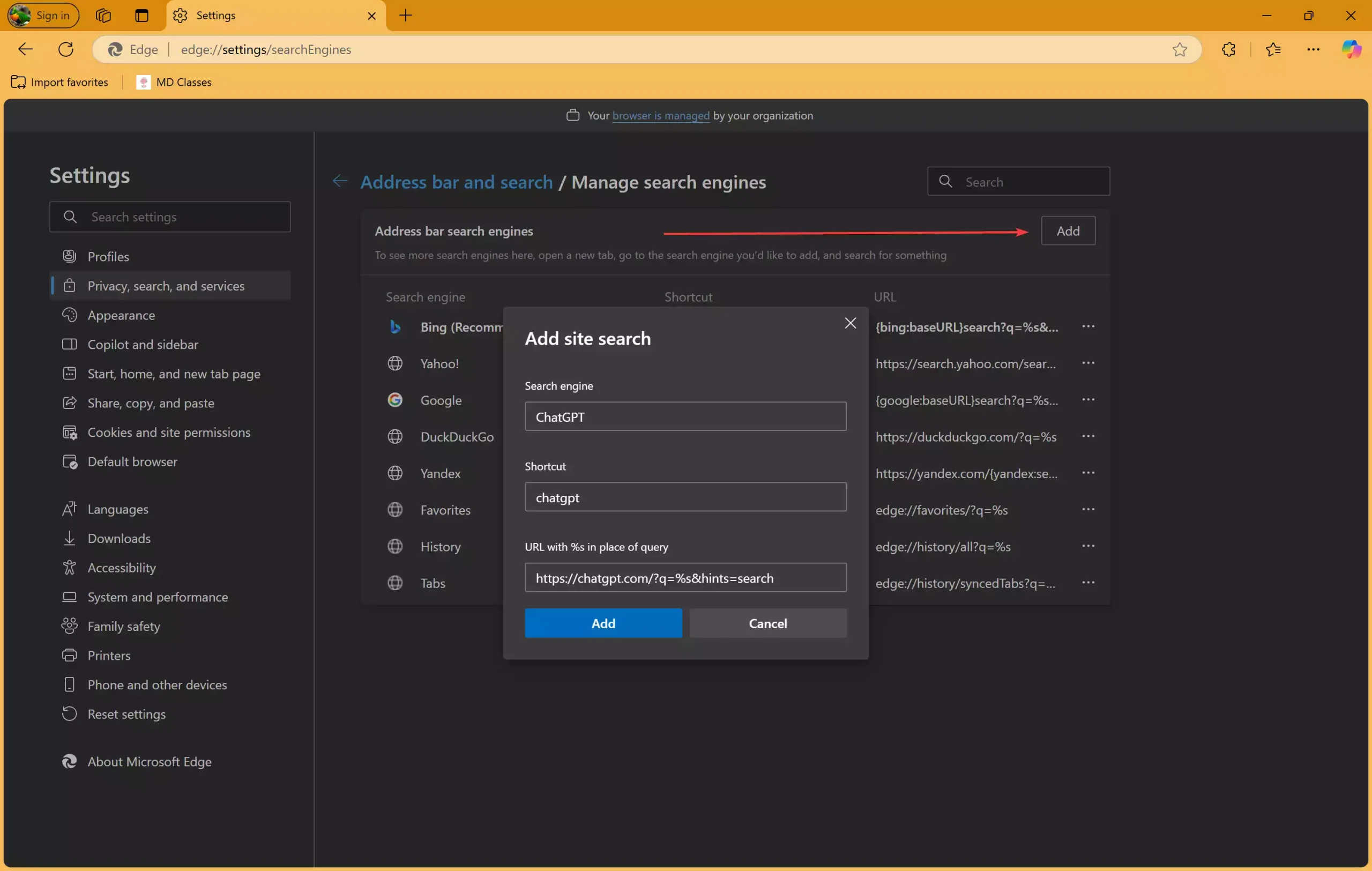
Task: Add this page to favorites star icon
Action: pos(1180,49)
